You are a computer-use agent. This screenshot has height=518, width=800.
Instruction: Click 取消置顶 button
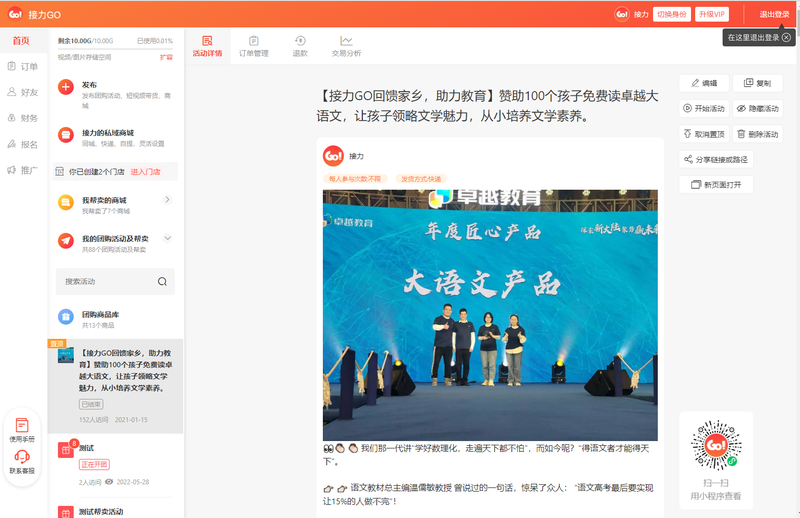704,134
